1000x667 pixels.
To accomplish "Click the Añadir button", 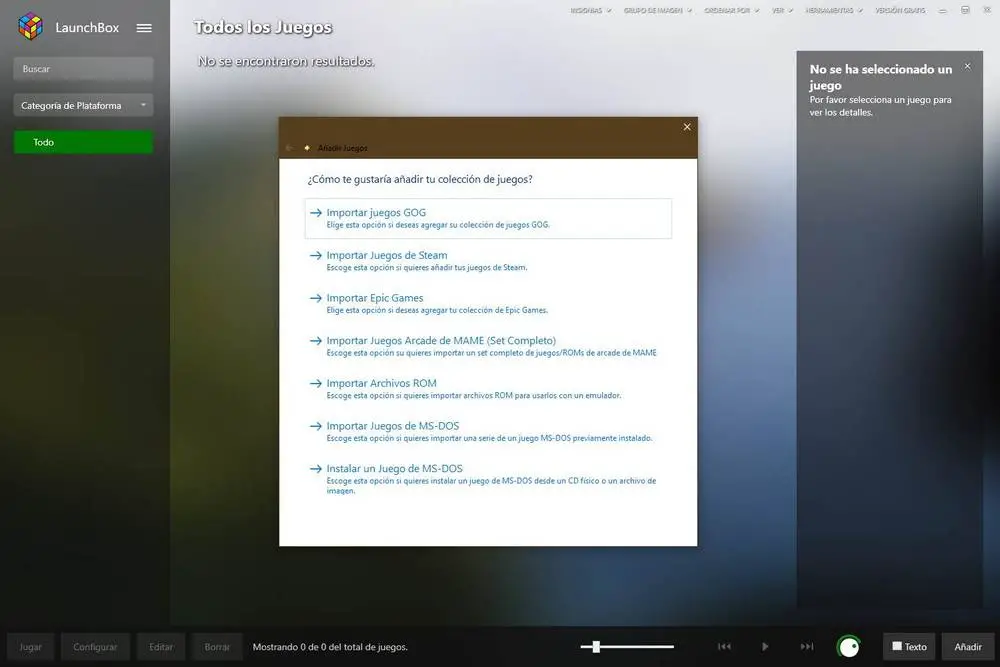I will (967, 647).
